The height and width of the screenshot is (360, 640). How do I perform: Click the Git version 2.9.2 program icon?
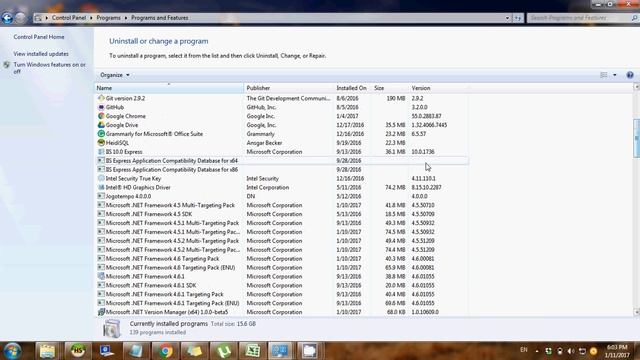point(101,98)
